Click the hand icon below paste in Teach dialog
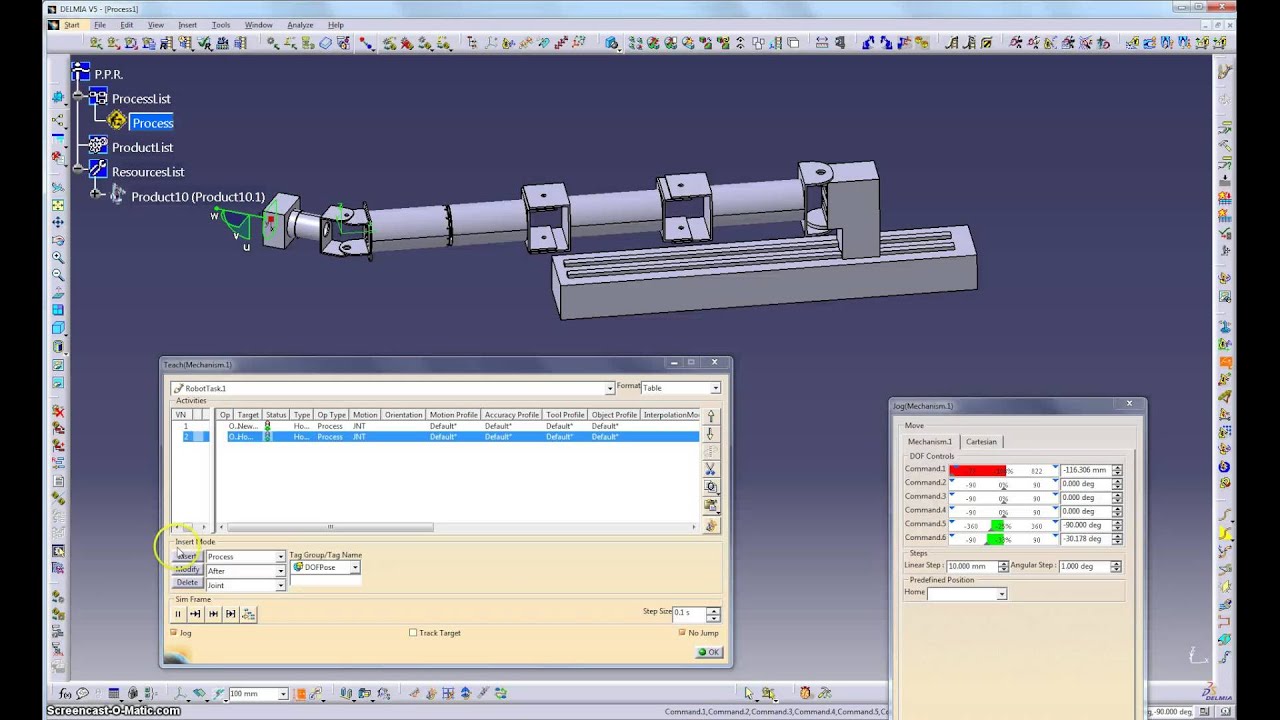1280x720 pixels. 711,525
